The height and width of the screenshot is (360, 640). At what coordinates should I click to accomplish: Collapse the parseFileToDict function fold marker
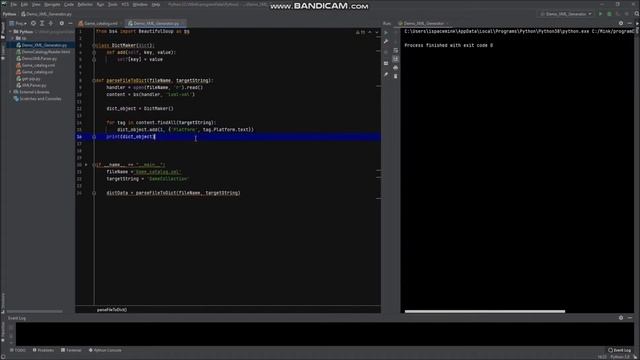point(94,80)
